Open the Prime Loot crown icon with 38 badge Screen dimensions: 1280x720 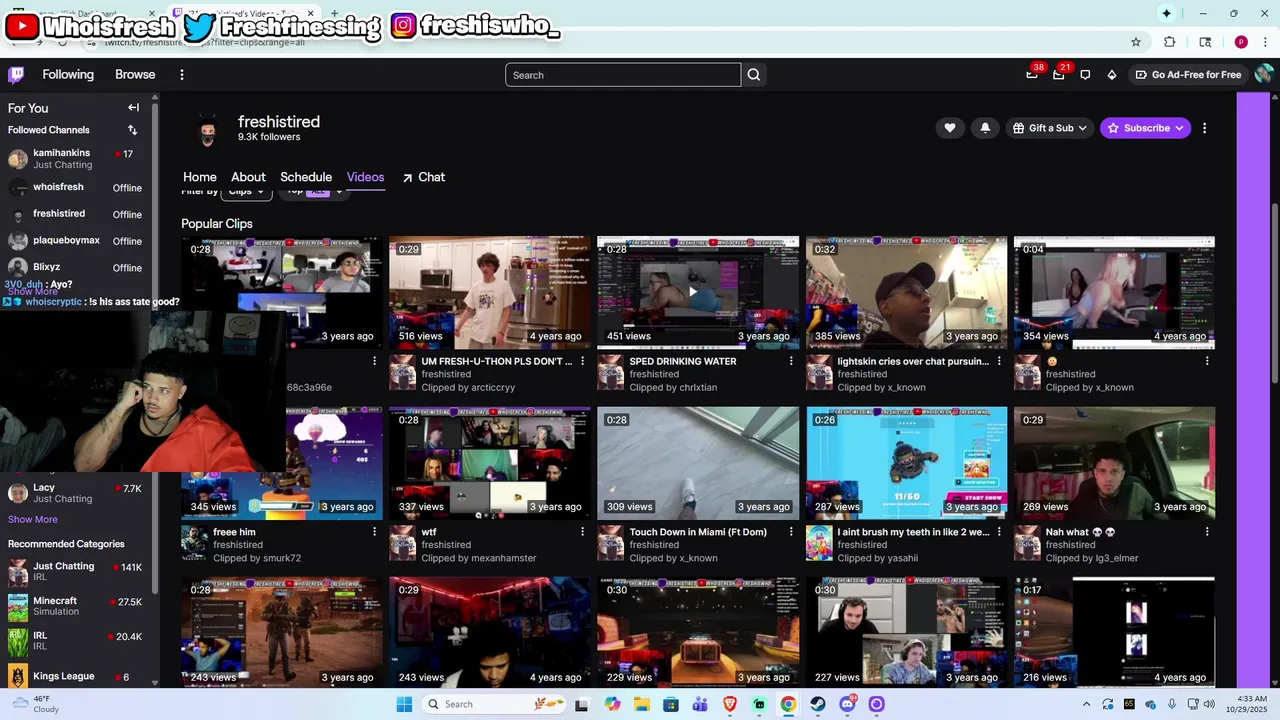1032,75
